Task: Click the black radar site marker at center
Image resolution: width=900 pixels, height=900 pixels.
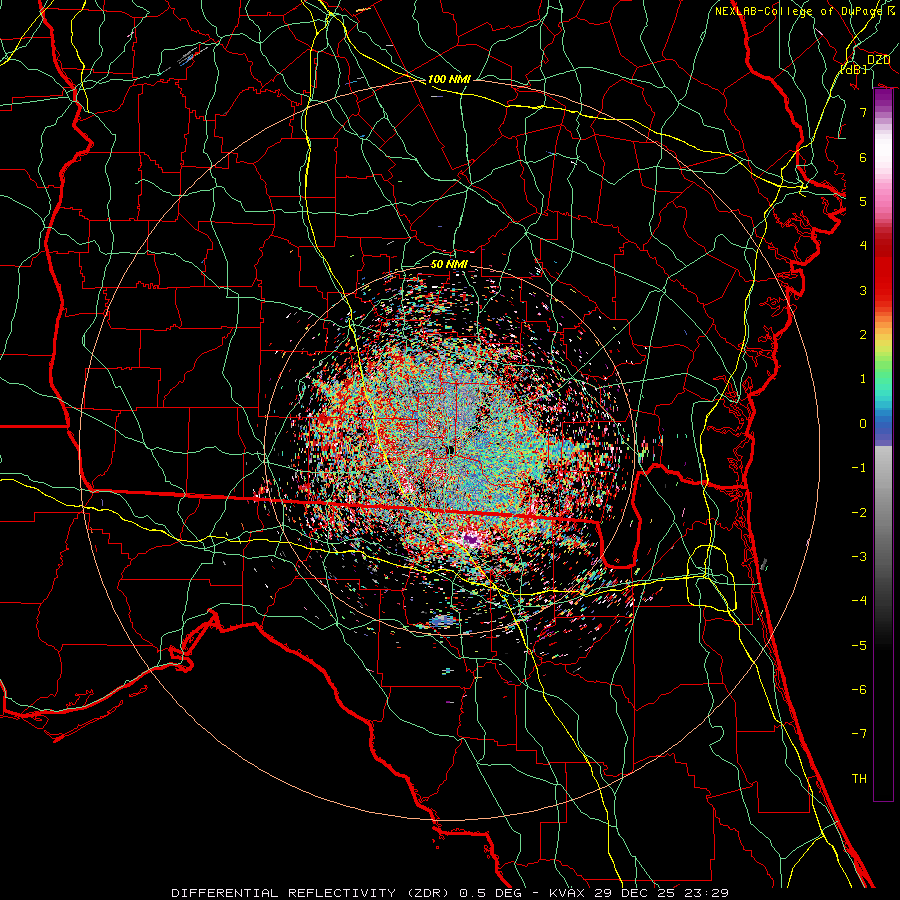Action: click(x=451, y=451)
